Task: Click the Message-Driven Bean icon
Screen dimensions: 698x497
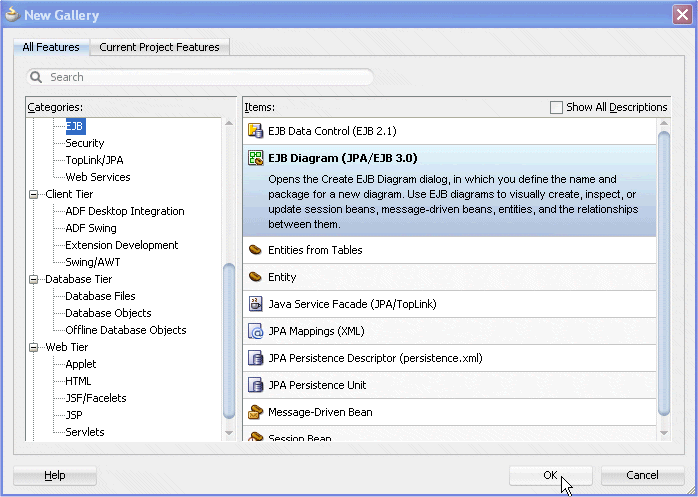Action: (256, 412)
